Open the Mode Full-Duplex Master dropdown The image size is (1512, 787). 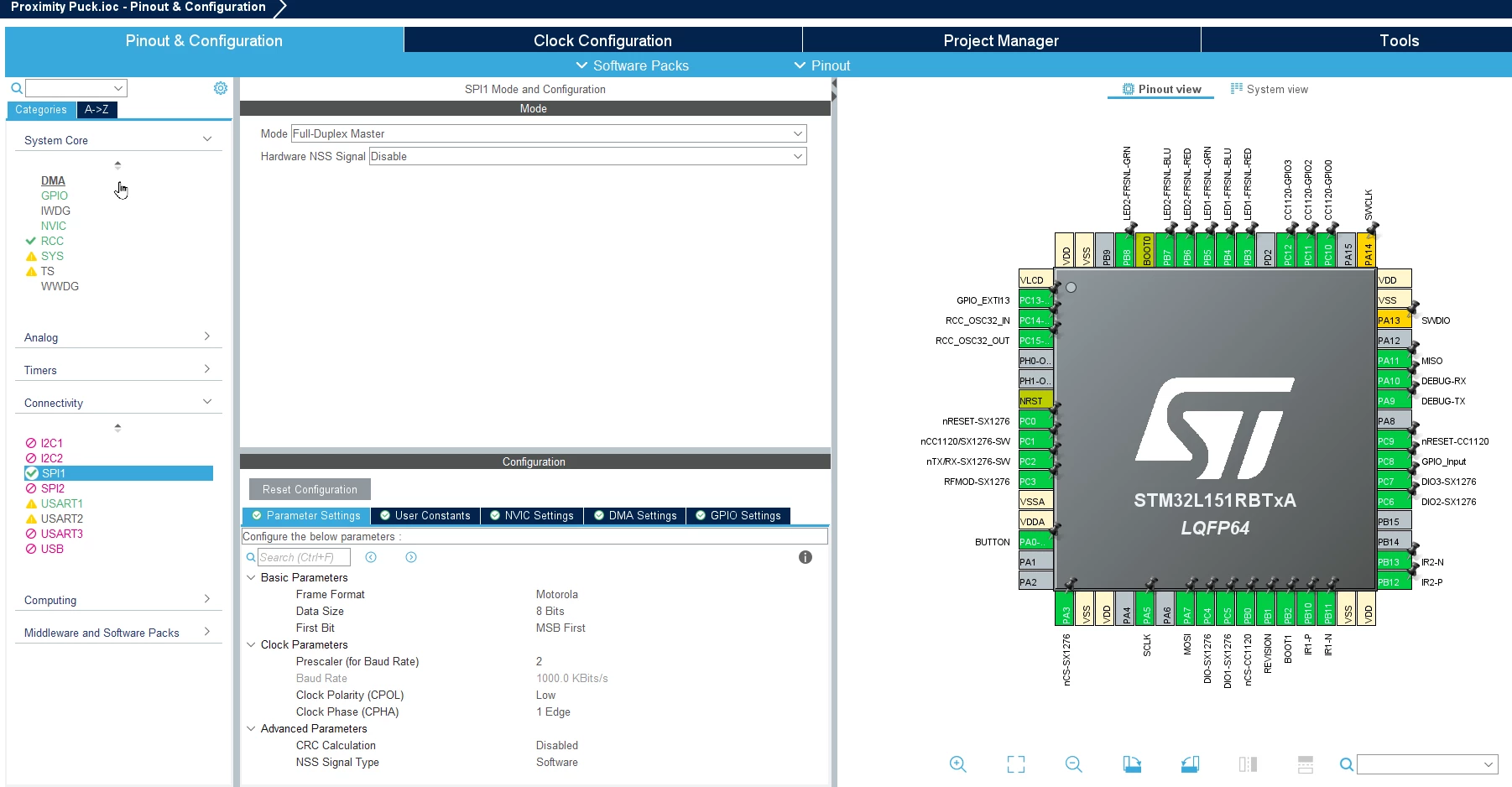(549, 133)
